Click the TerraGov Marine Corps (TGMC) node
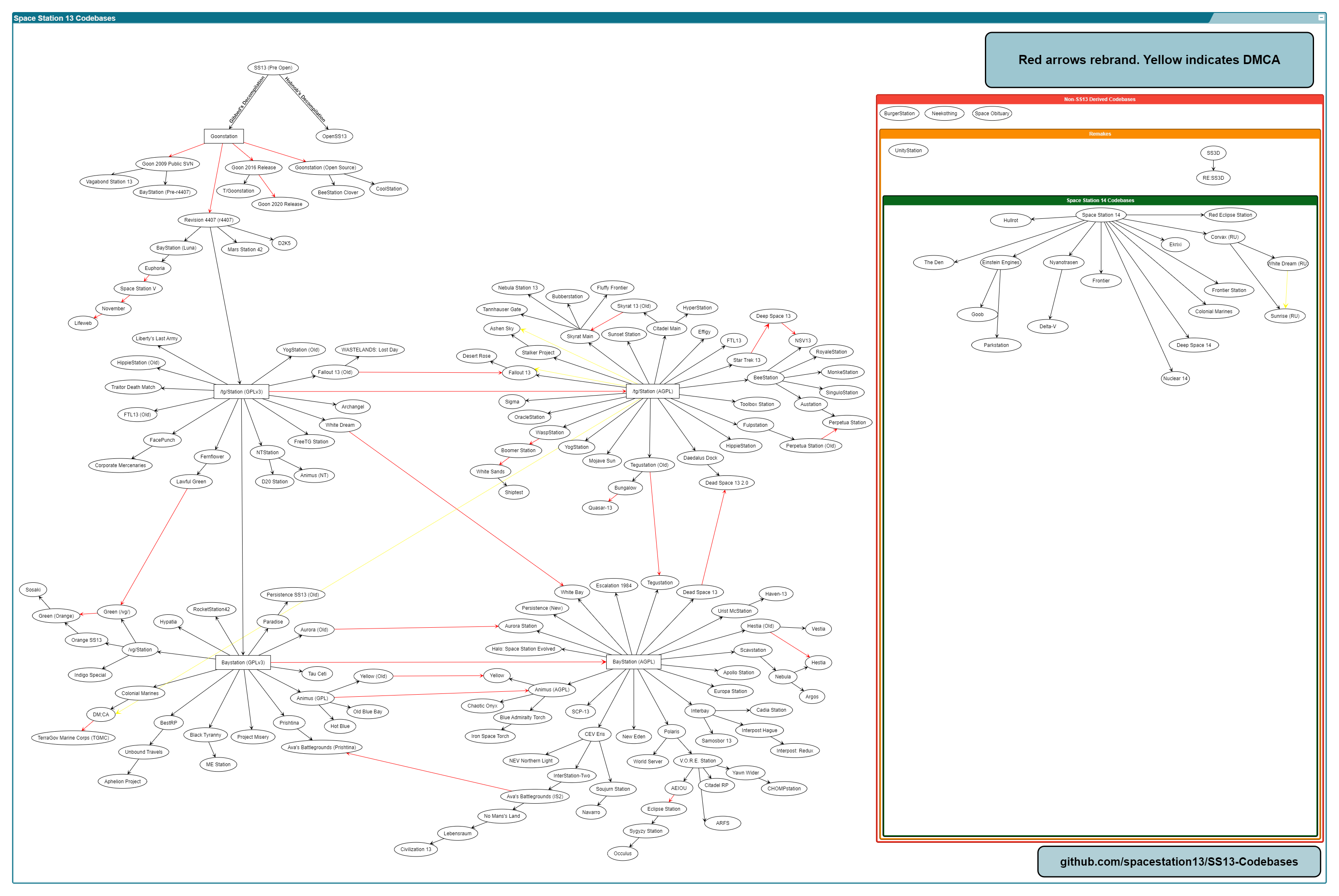 coord(73,738)
